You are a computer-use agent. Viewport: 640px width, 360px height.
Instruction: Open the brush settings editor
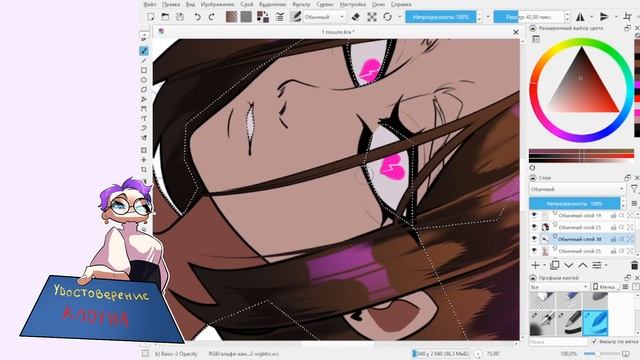280,17
